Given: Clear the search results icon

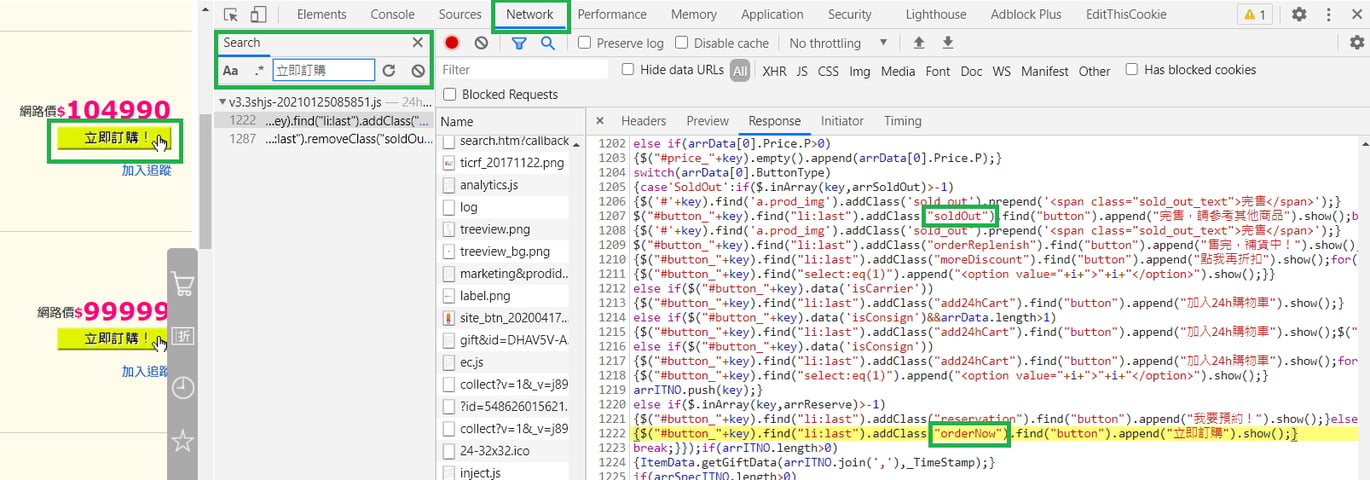Looking at the screenshot, I should pyautogui.click(x=417, y=71).
